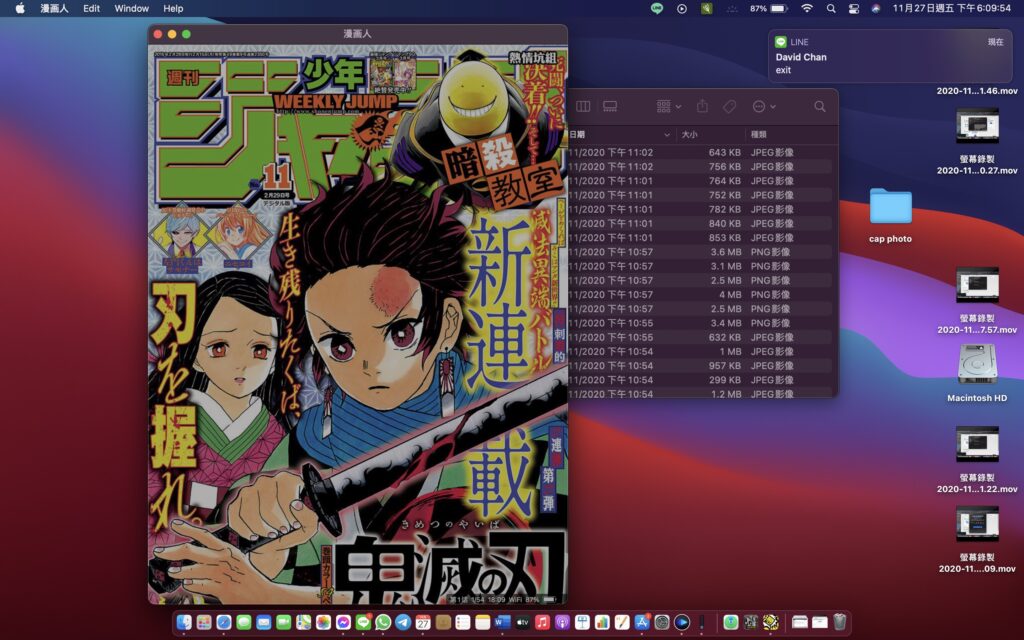1024x640 pixels.
Task: Click the menu bar date and time
Action: click(952, 8)
